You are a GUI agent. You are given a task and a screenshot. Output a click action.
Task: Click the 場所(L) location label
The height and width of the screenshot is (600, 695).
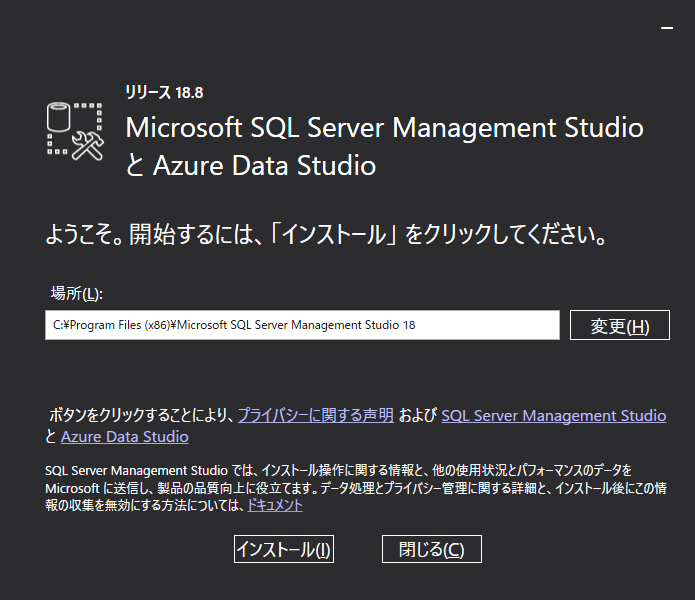[77, 294]
